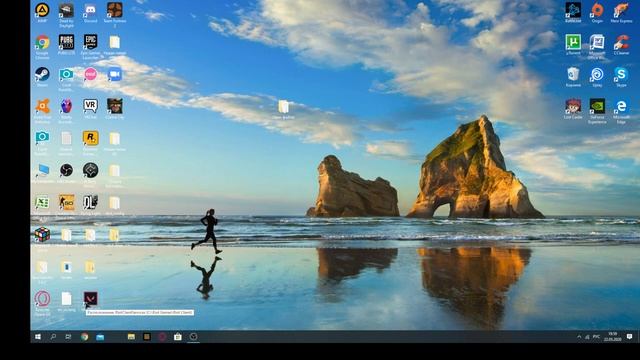
Task: Select the VRChat desktop shortcut
Action: click(90, 106)
